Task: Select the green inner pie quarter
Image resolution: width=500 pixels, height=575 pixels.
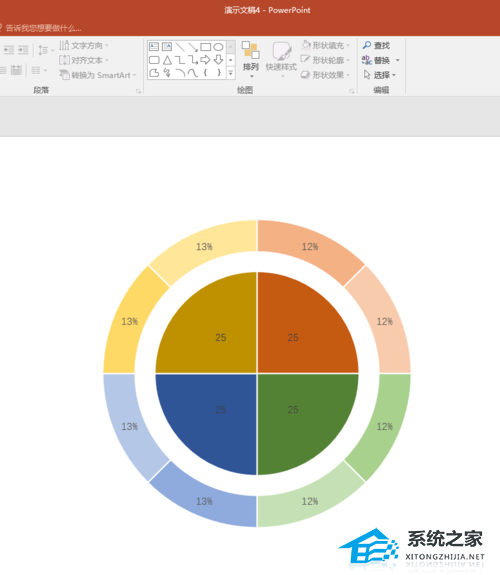Action: tap(301, 418)
